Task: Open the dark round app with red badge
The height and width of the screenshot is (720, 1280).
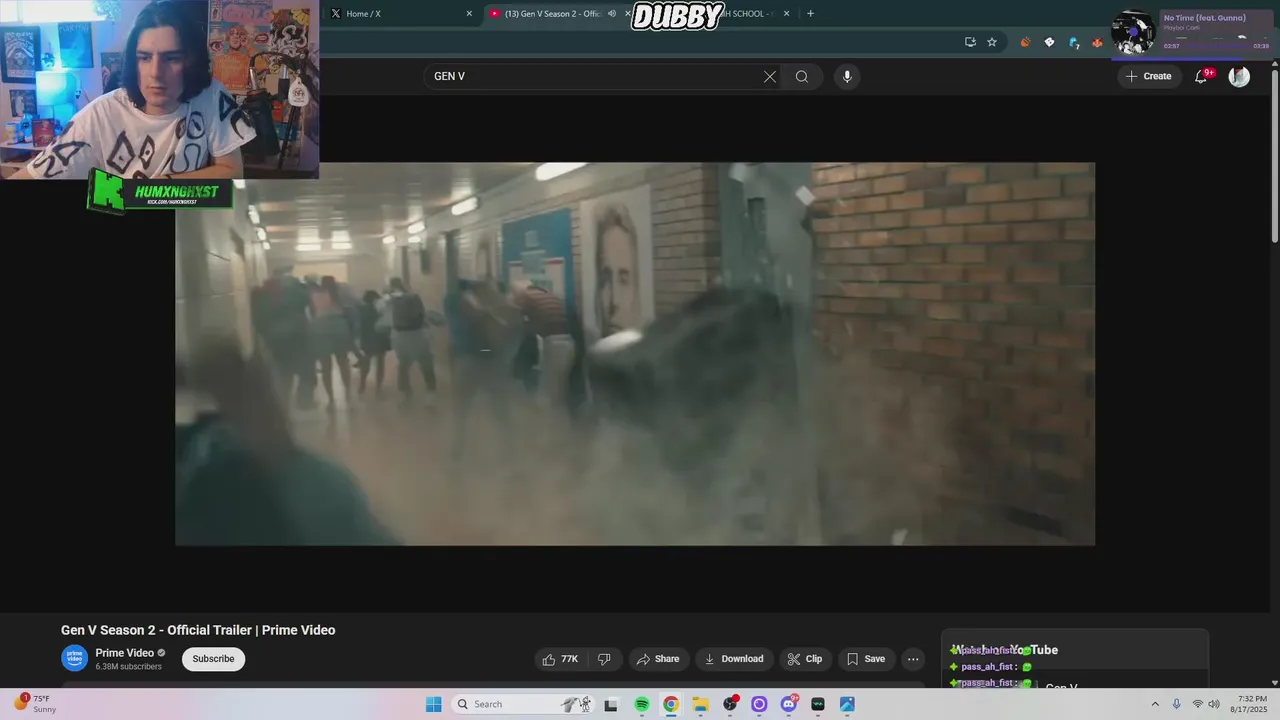Action: [x=730, y=704]
